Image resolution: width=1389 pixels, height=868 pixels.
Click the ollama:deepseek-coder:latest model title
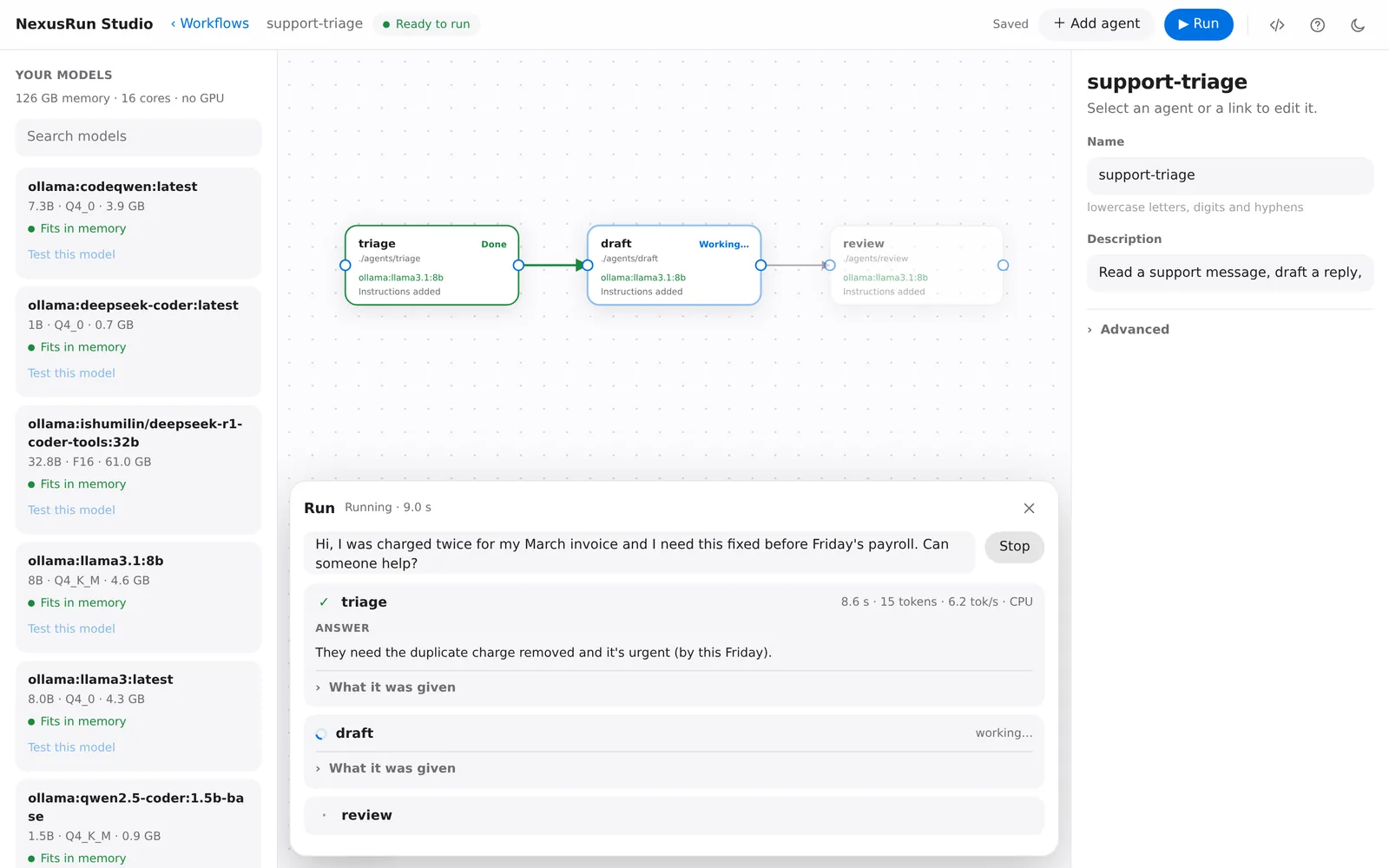133,306
